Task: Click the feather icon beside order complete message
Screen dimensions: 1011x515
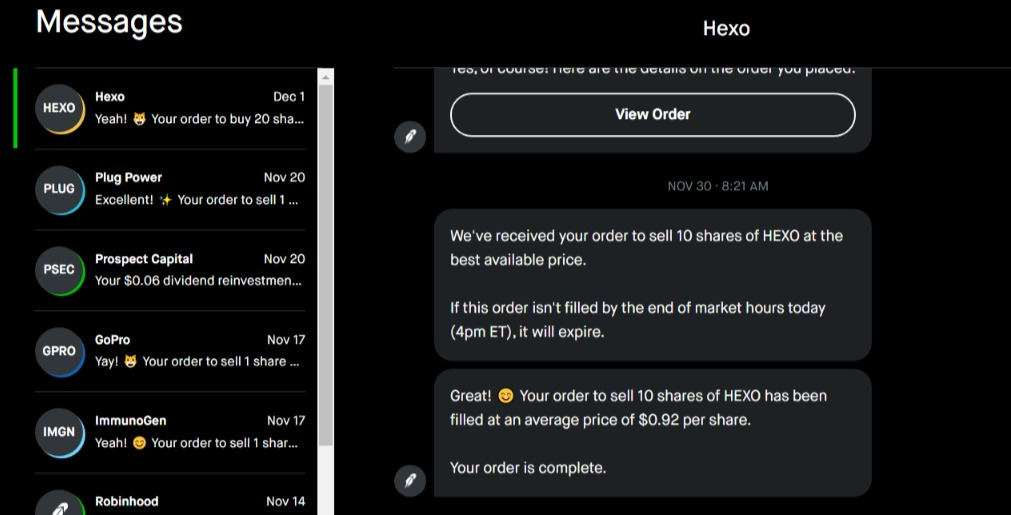Action: point(410,480)
